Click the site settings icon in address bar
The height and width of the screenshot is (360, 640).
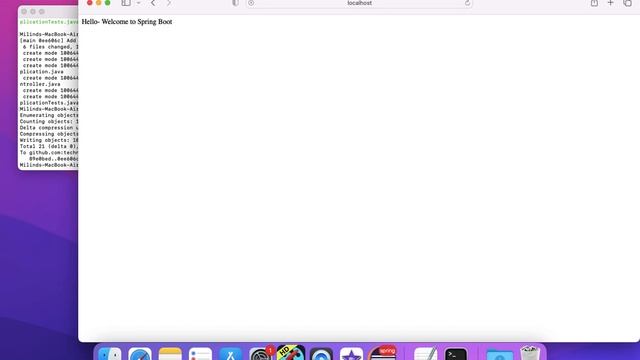pyautogui.click(x=251, y=3)
